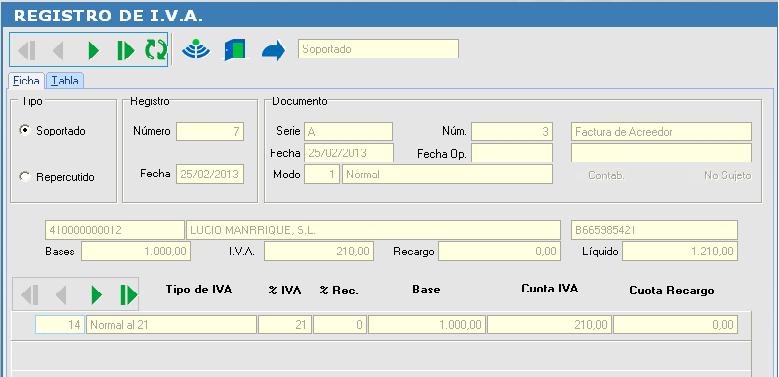Screen dimensions: 779x377
Task: Click the Bases total field
Action: coord(136,251)
